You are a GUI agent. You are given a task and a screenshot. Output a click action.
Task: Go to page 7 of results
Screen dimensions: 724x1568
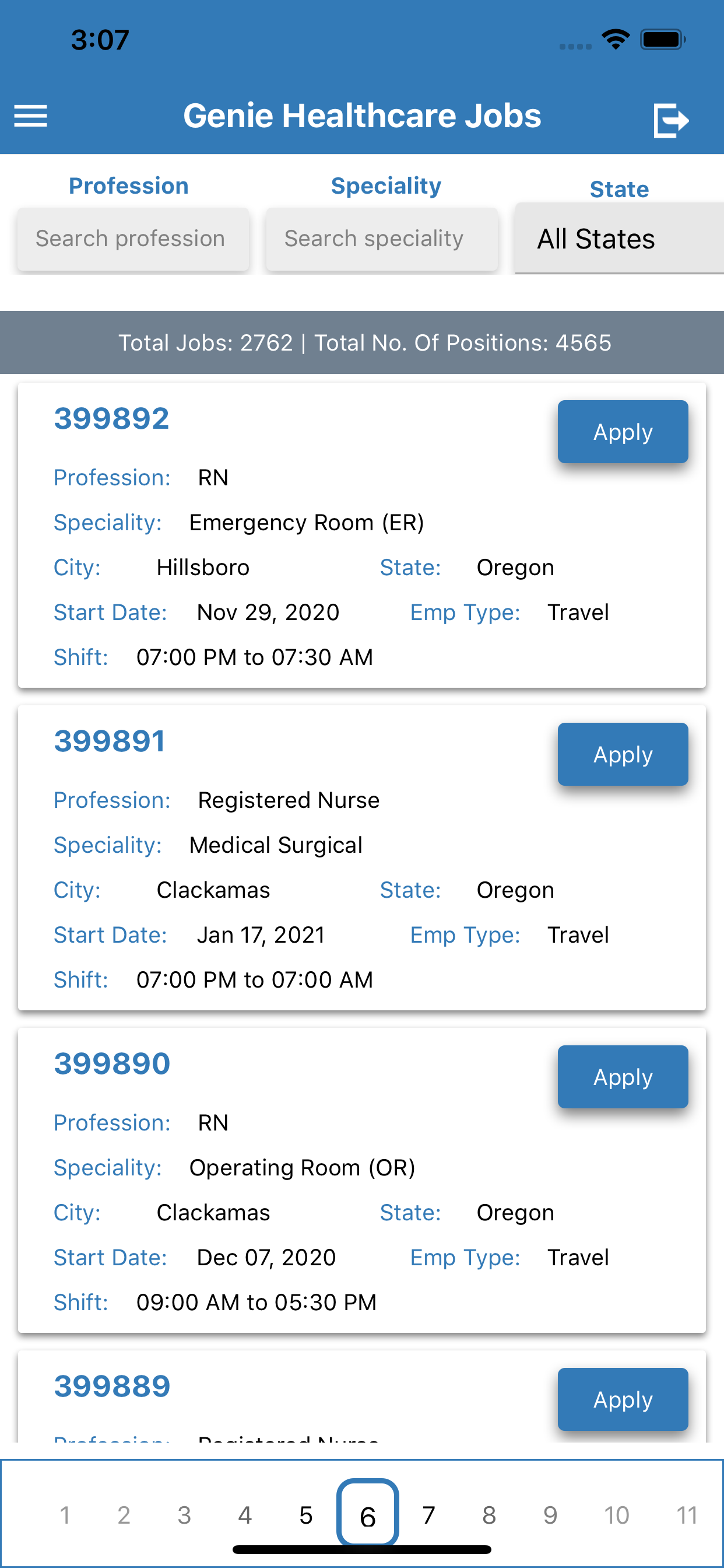point(429,1515)
